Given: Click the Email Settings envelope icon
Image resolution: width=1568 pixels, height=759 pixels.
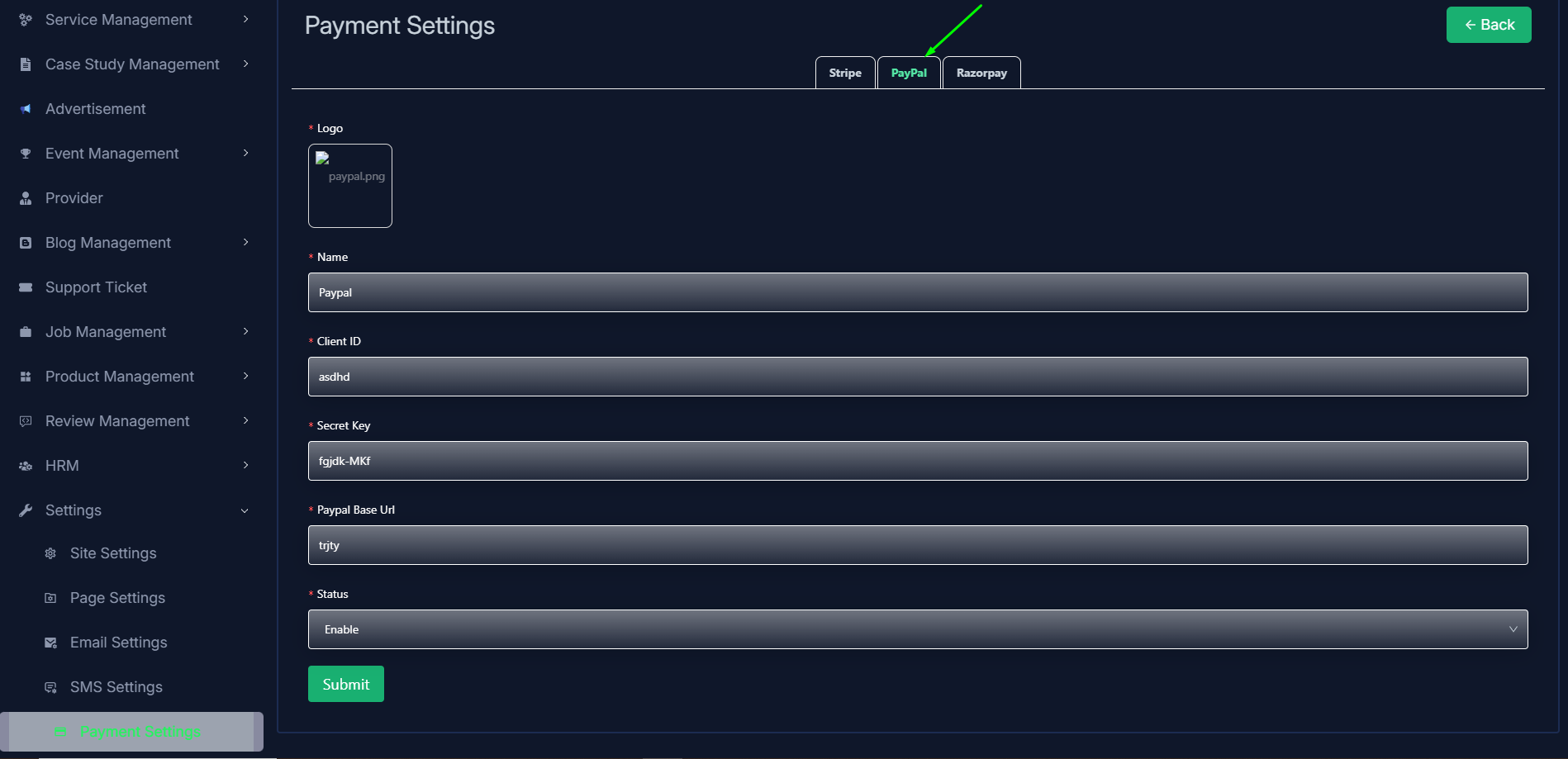Looking at the screenshot, I should coord(50,643).
